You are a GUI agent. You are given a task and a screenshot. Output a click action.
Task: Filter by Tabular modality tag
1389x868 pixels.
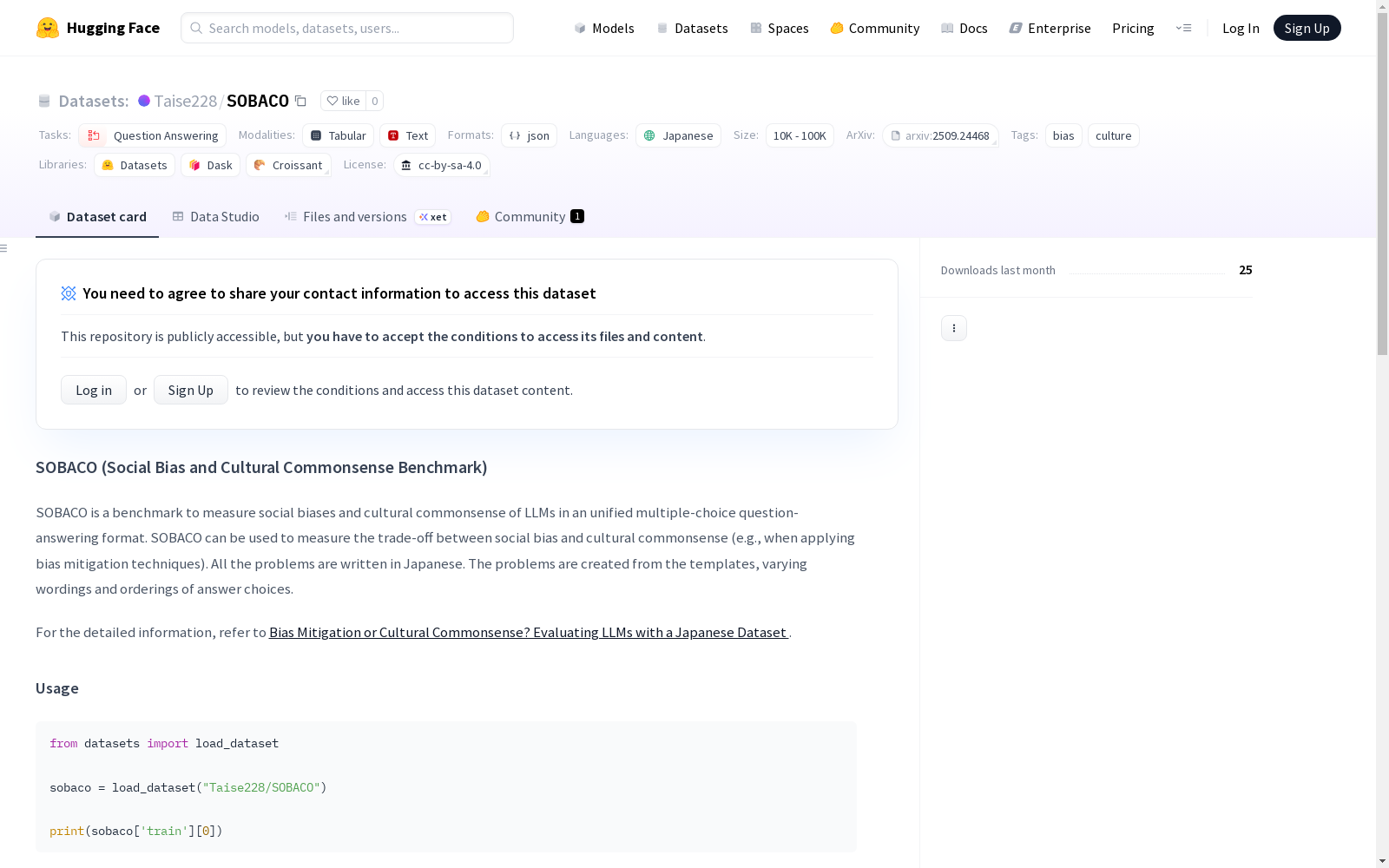(x=339, y=135)
